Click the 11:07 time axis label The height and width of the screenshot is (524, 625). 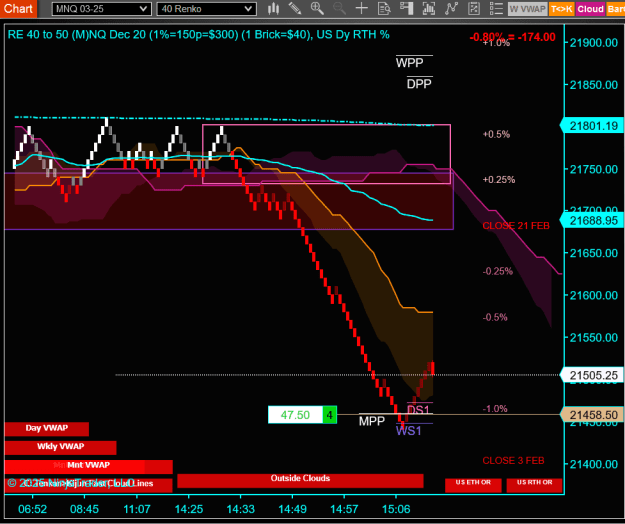point(137,509)
